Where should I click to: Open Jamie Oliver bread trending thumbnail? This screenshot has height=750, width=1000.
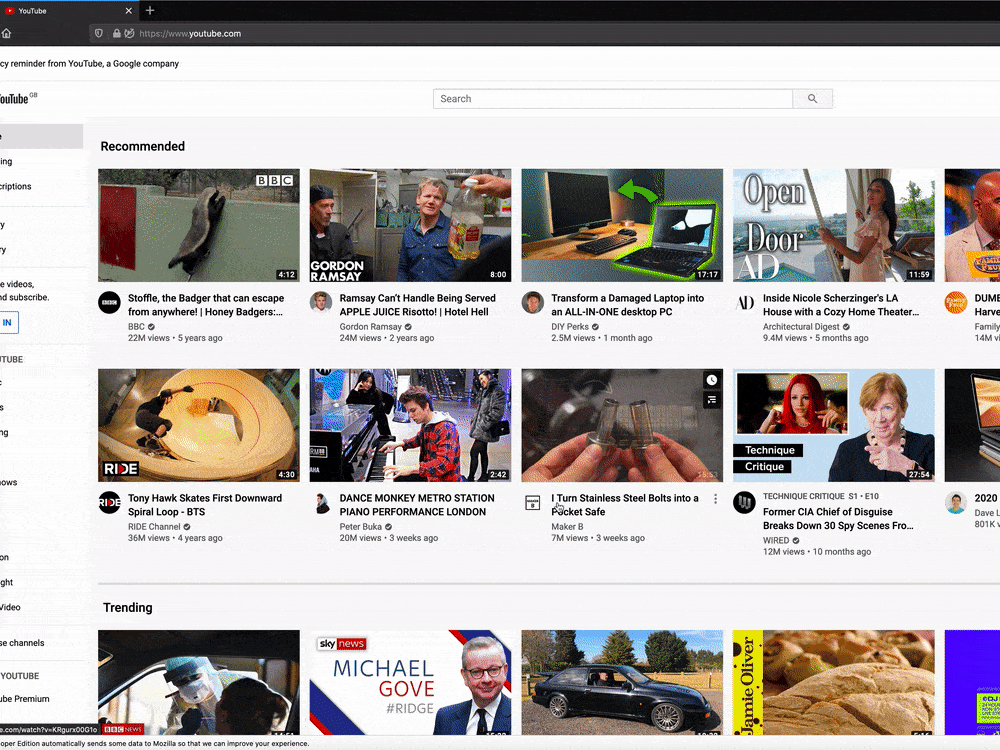[834, 682]
